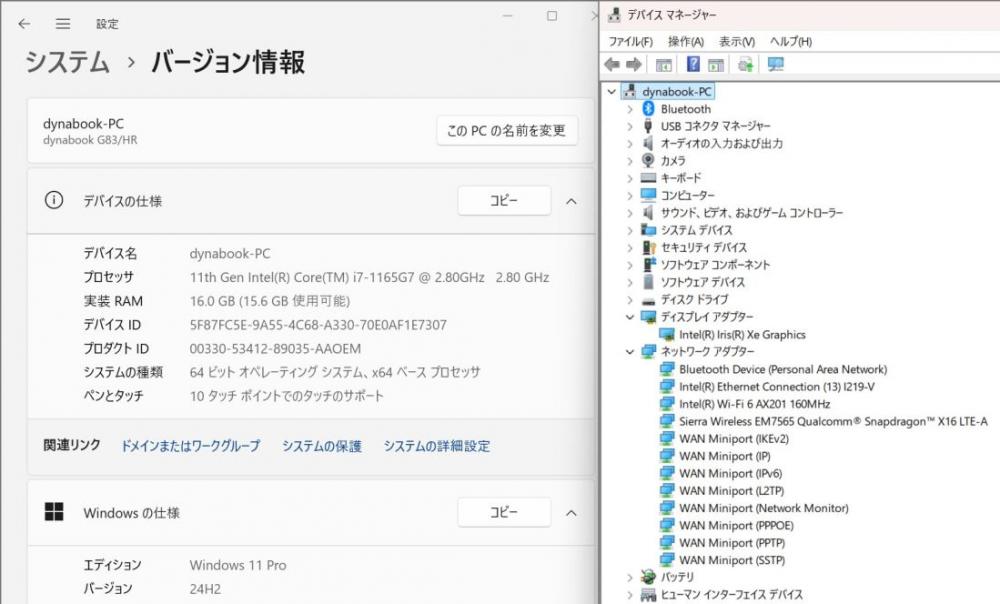
Task: Select the USB コネクタ マネージャー device icon
Action: click(x=649, y=126)
